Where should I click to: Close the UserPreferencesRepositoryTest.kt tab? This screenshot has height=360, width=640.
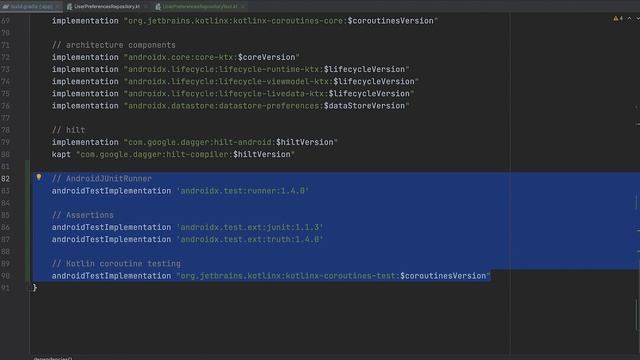pos(243,7)
